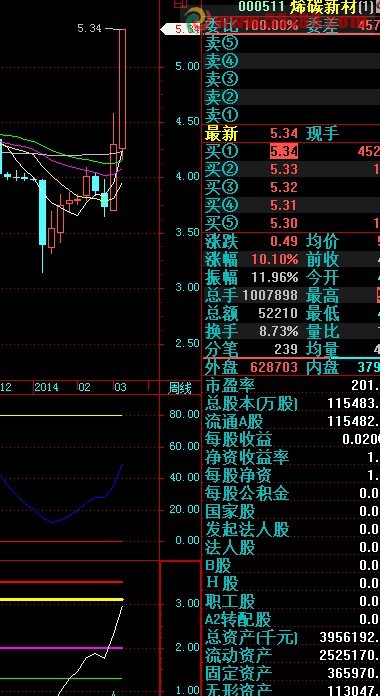The height and width of the screenshot is (696, 380).
Task: Click the 国家股 row
Action: [x=291, y=511]
